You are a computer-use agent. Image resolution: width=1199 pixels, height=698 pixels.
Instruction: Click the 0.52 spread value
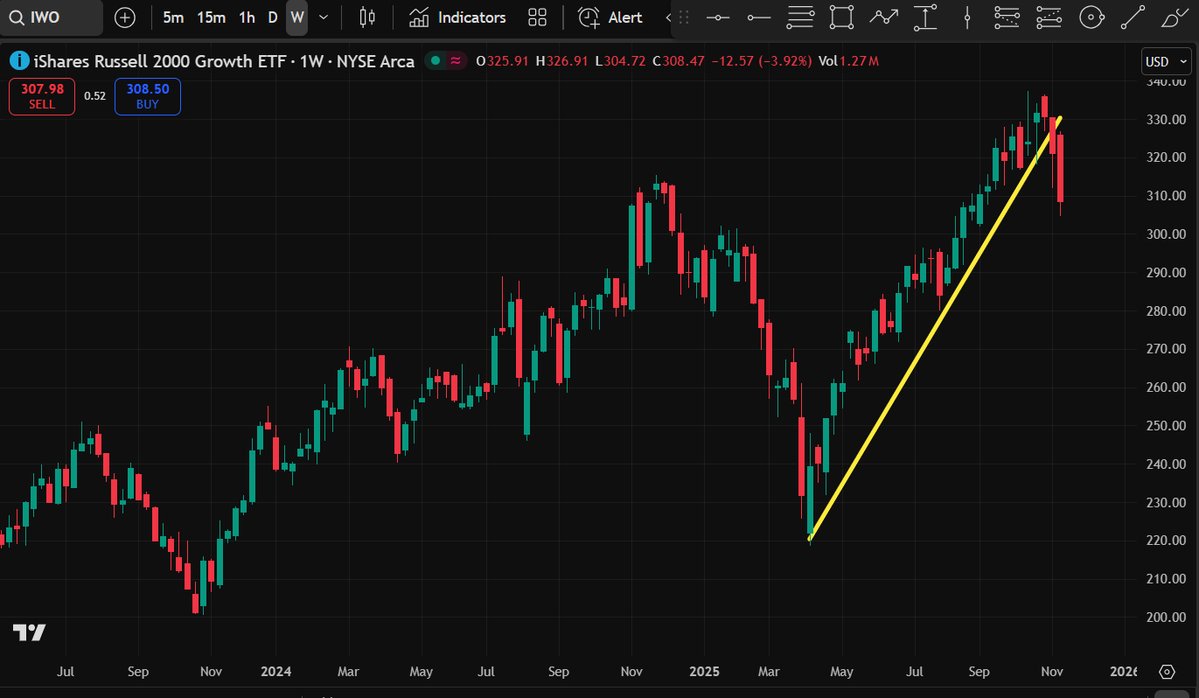click(95, 96)
